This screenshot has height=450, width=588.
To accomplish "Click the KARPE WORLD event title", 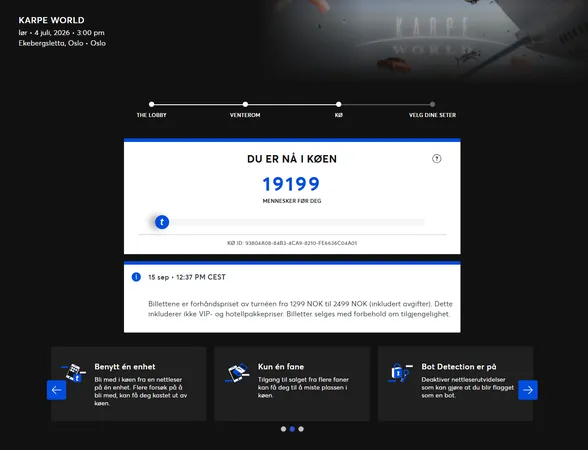I will coord(51,20).
